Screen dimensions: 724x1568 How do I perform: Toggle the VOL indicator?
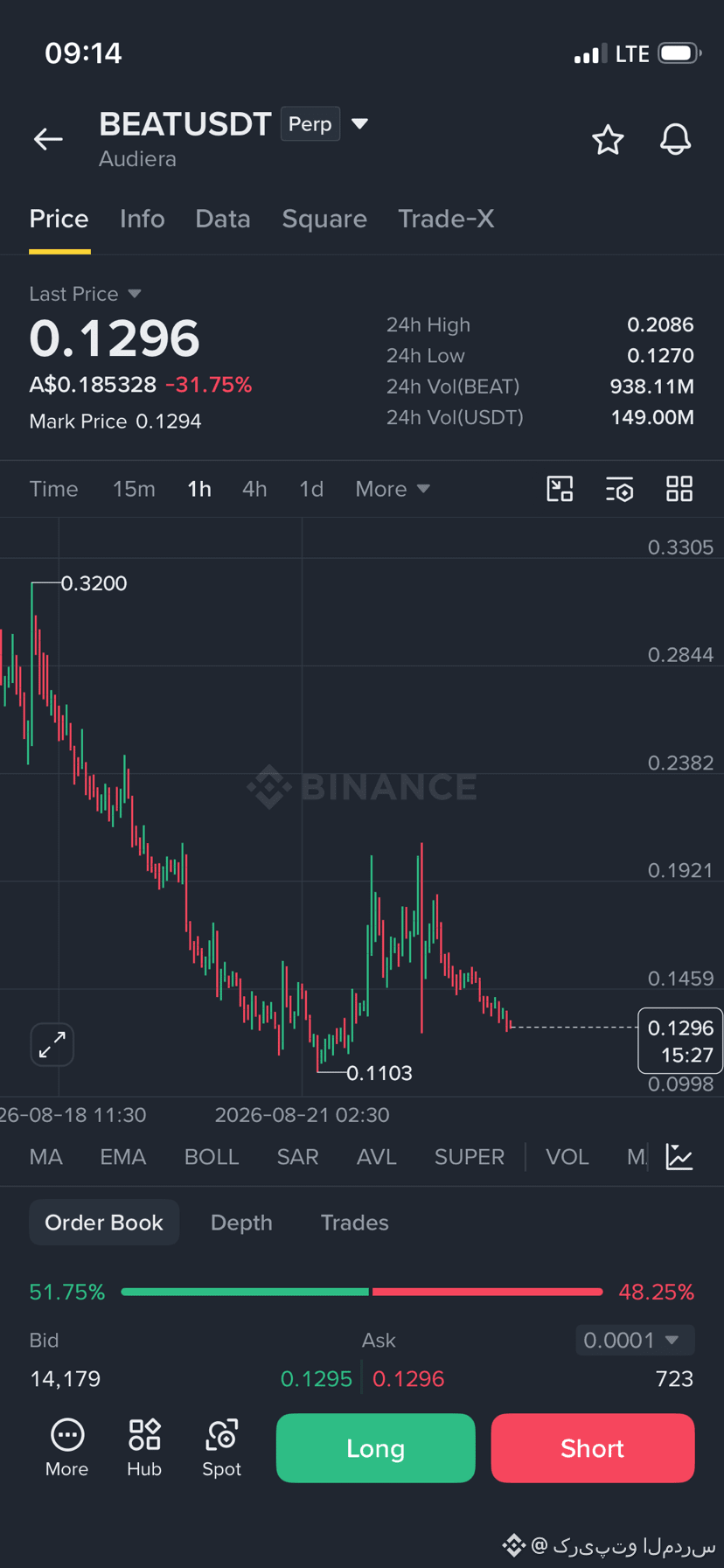[567, 1157]
